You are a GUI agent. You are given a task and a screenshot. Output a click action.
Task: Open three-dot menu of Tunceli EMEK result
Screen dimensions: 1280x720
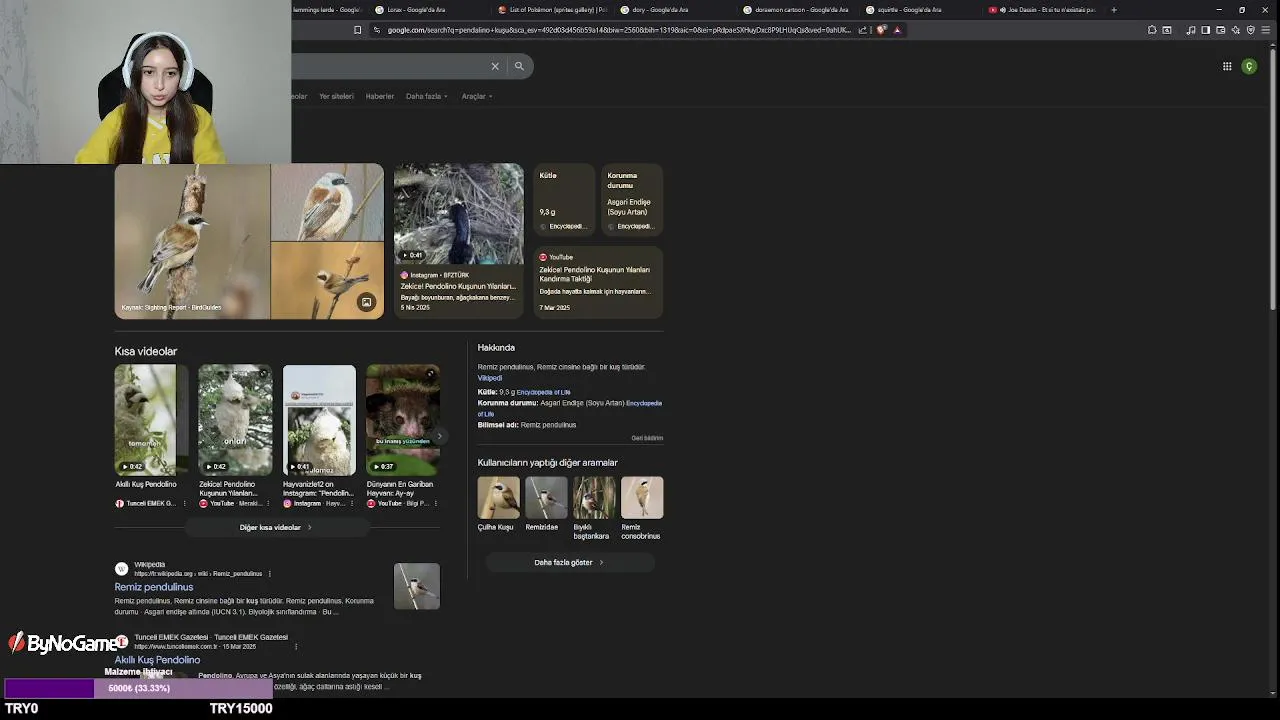tap(295, 647)
